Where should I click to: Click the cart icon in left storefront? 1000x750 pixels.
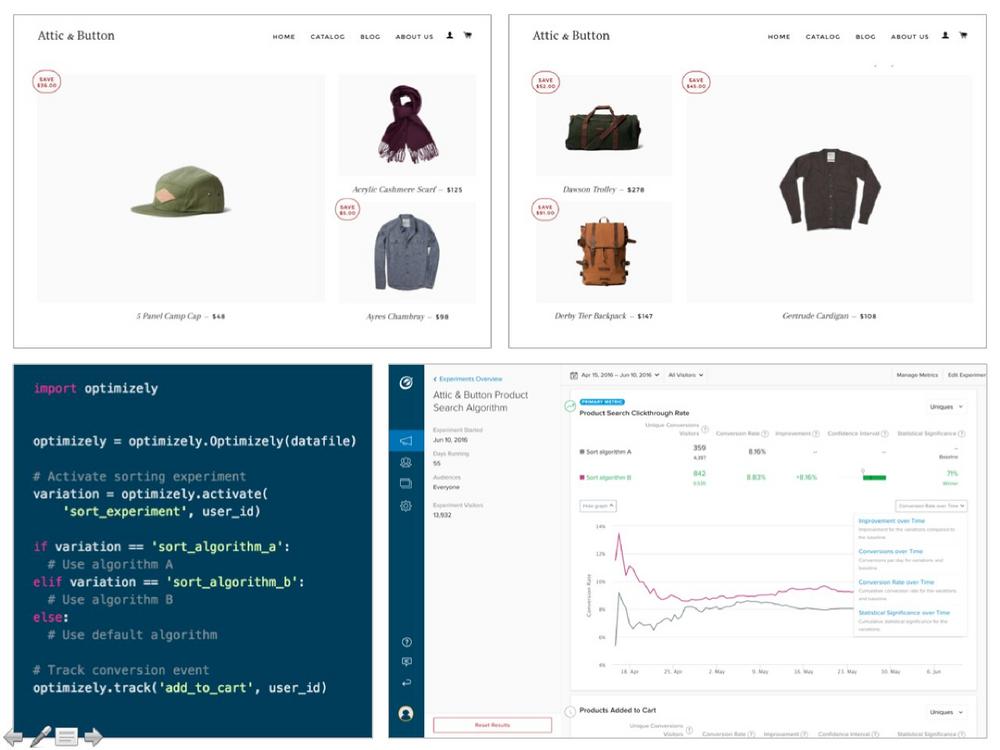(467, 36)
